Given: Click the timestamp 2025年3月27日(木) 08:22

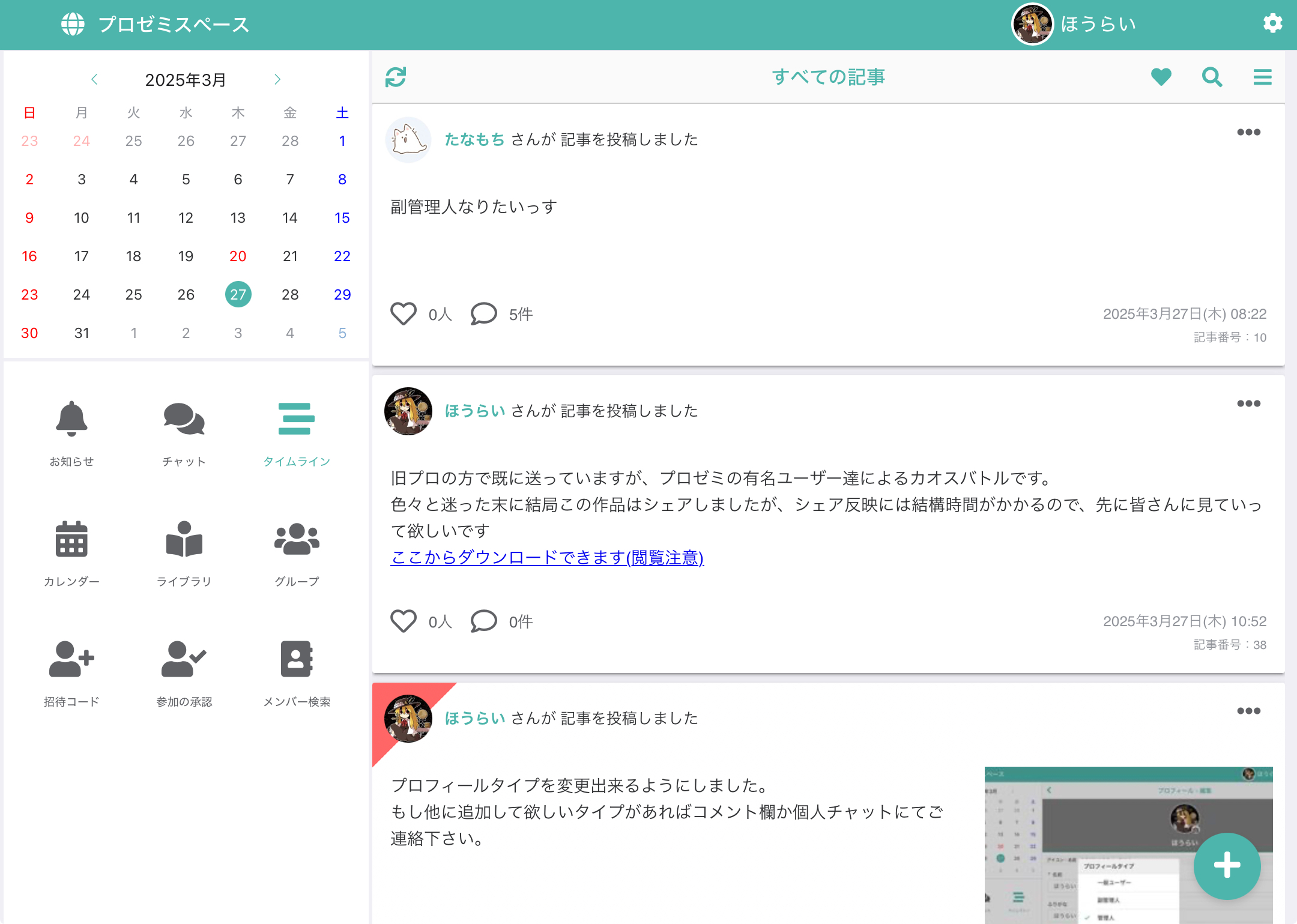Looking at the screenshot, I should click(x=1185, y=313).
